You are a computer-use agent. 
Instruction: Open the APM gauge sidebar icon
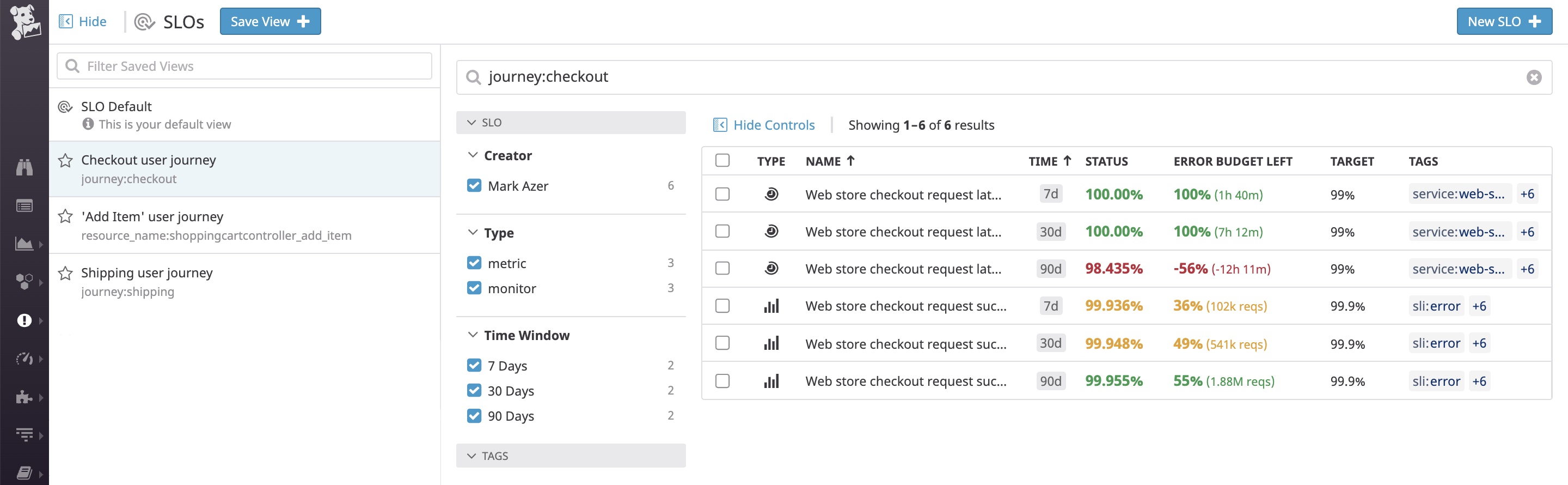click(x=24, y=359)
